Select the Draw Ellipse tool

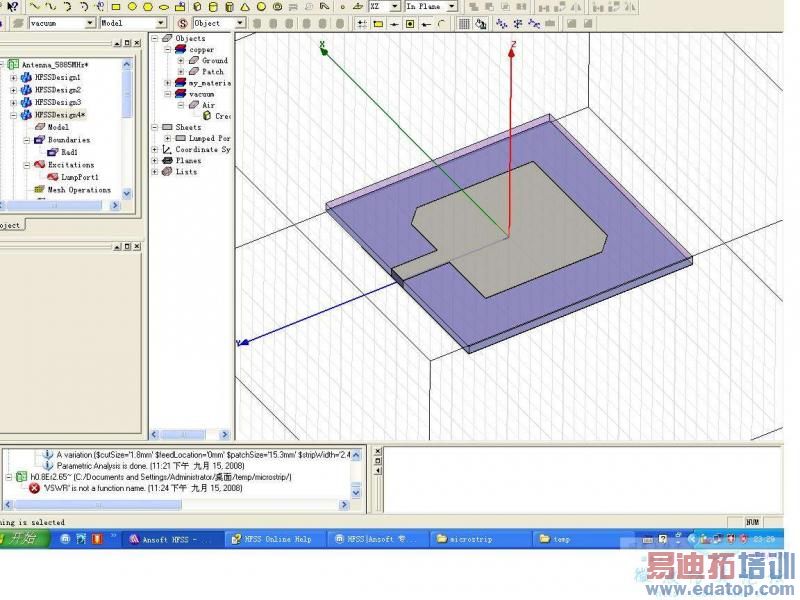(164, 8)
